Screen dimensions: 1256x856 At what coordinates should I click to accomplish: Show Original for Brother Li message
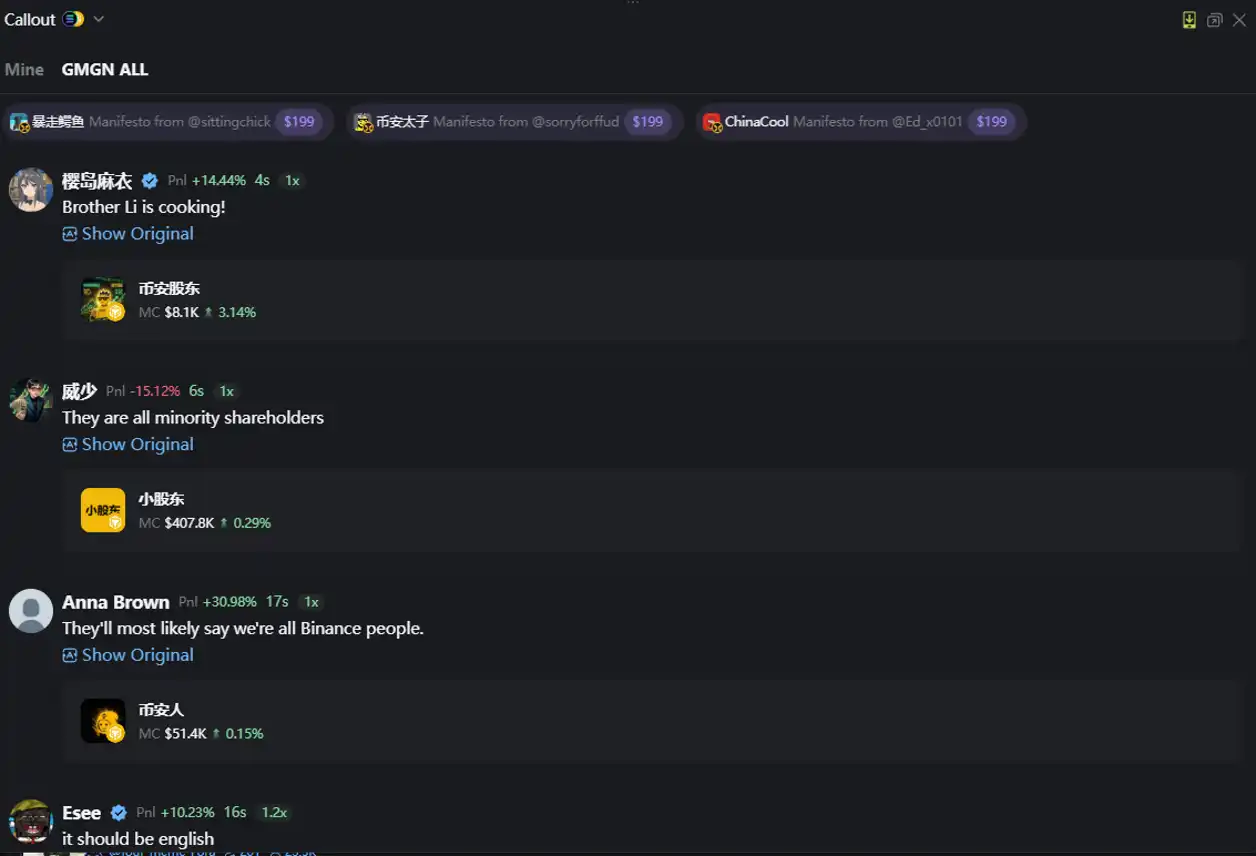(x=128, y=234)
